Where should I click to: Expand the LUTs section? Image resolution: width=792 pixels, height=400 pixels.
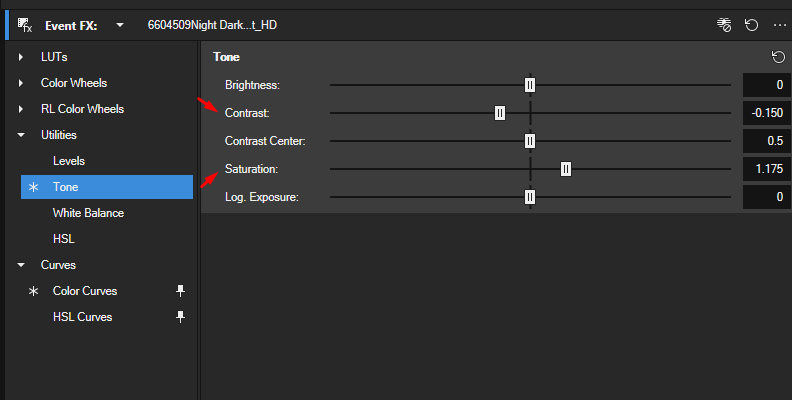pos(21,57)
